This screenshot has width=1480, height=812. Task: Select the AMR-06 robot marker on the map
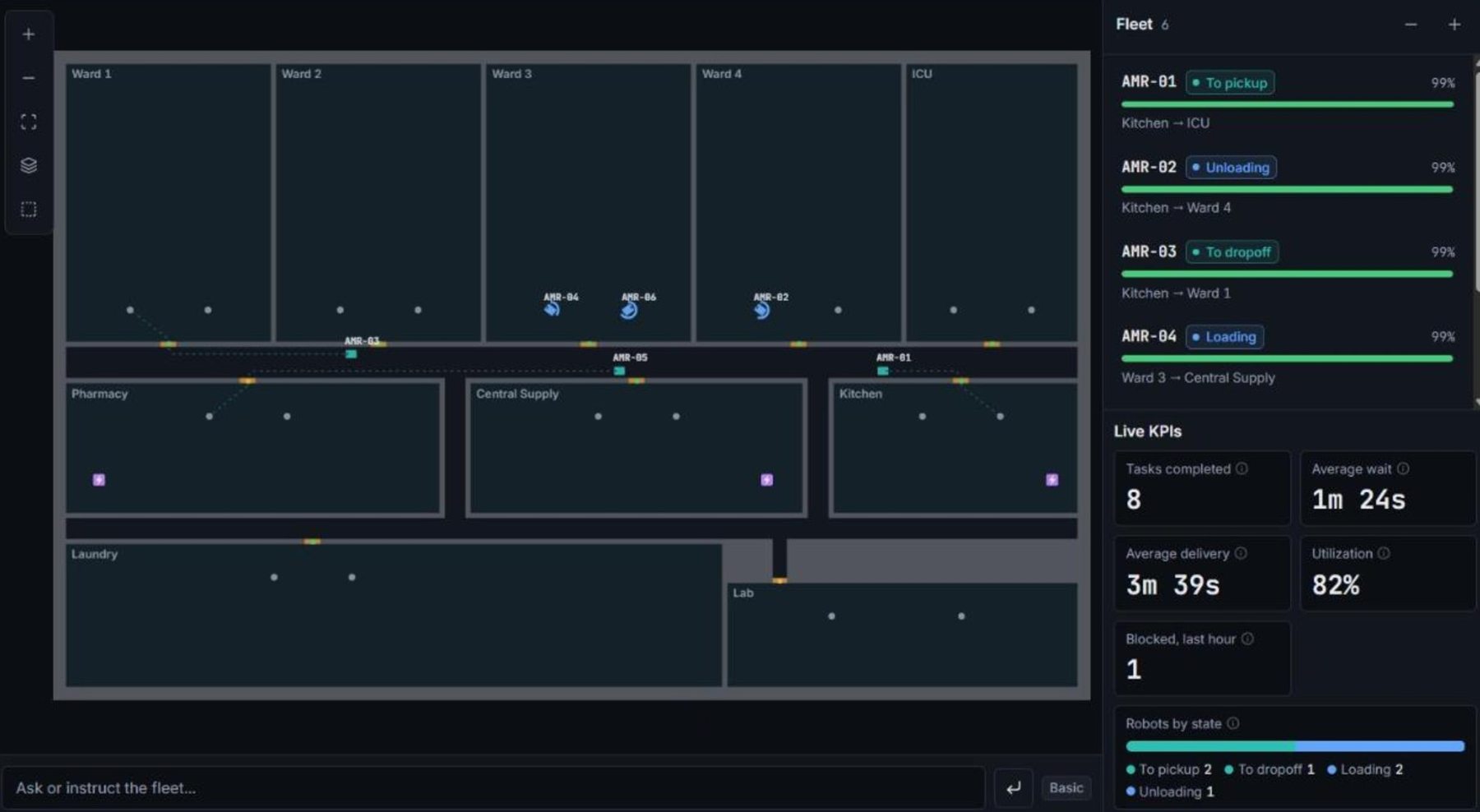pos(629,310)
